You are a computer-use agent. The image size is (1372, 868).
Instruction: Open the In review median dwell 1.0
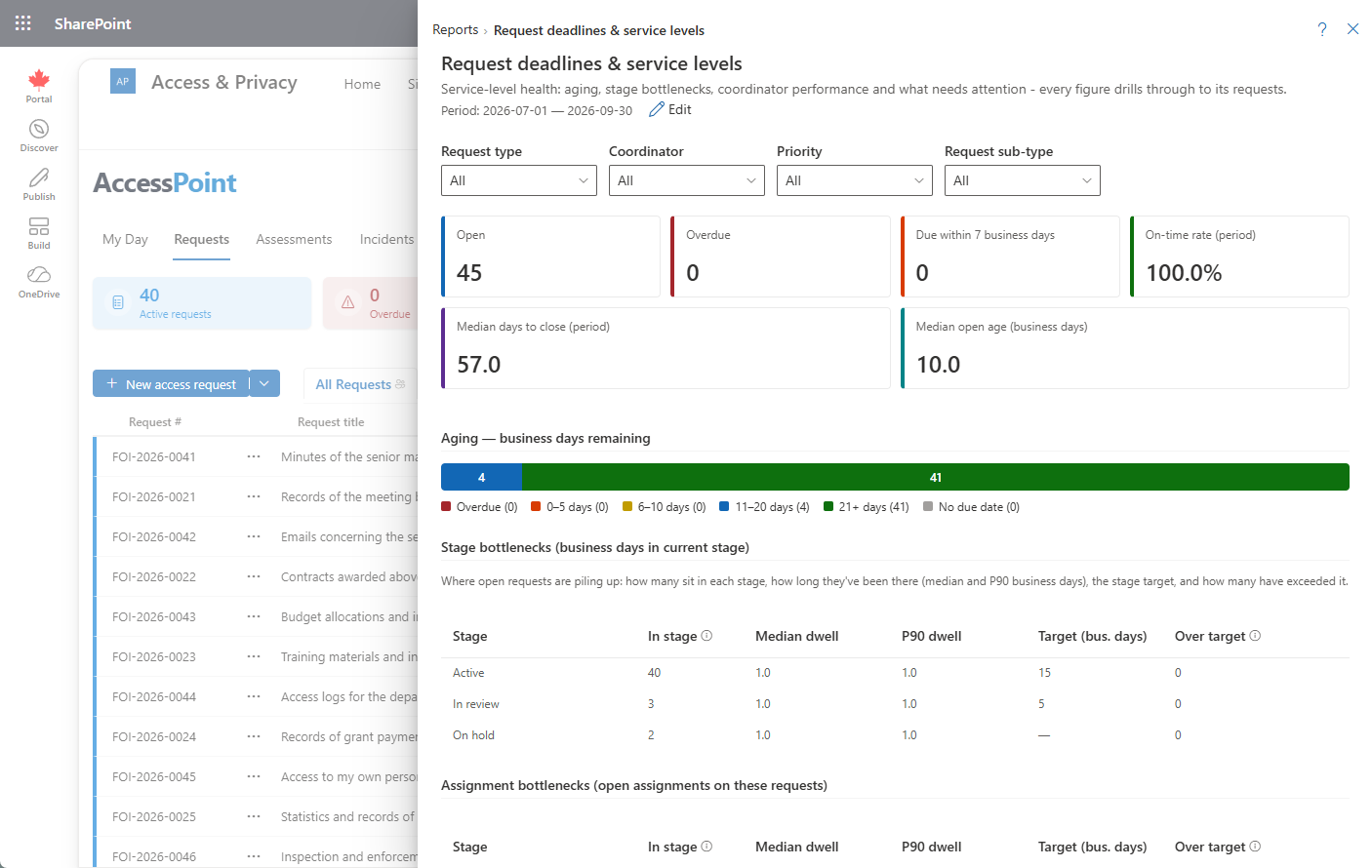pyautogui.click(x=763, y=704)
